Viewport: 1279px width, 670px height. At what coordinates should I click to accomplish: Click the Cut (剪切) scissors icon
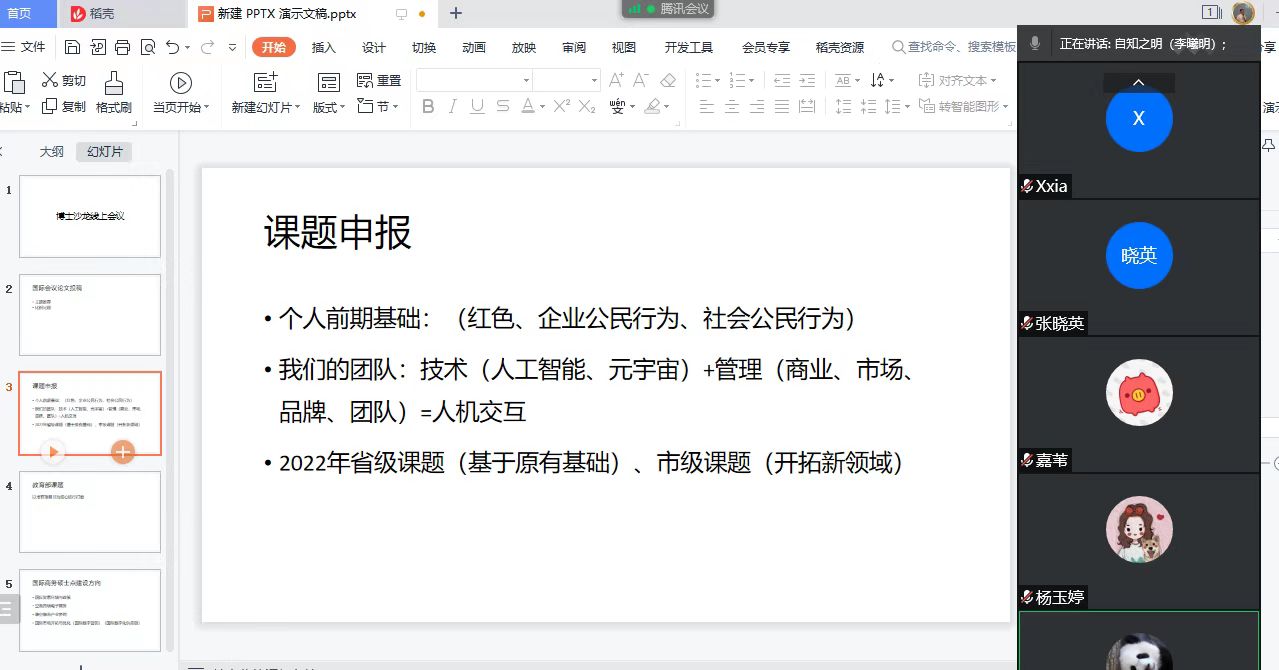[x=51, y=80]
